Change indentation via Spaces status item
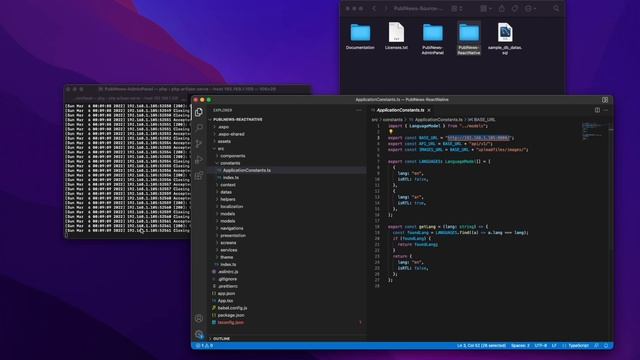 tap(520, 346)
